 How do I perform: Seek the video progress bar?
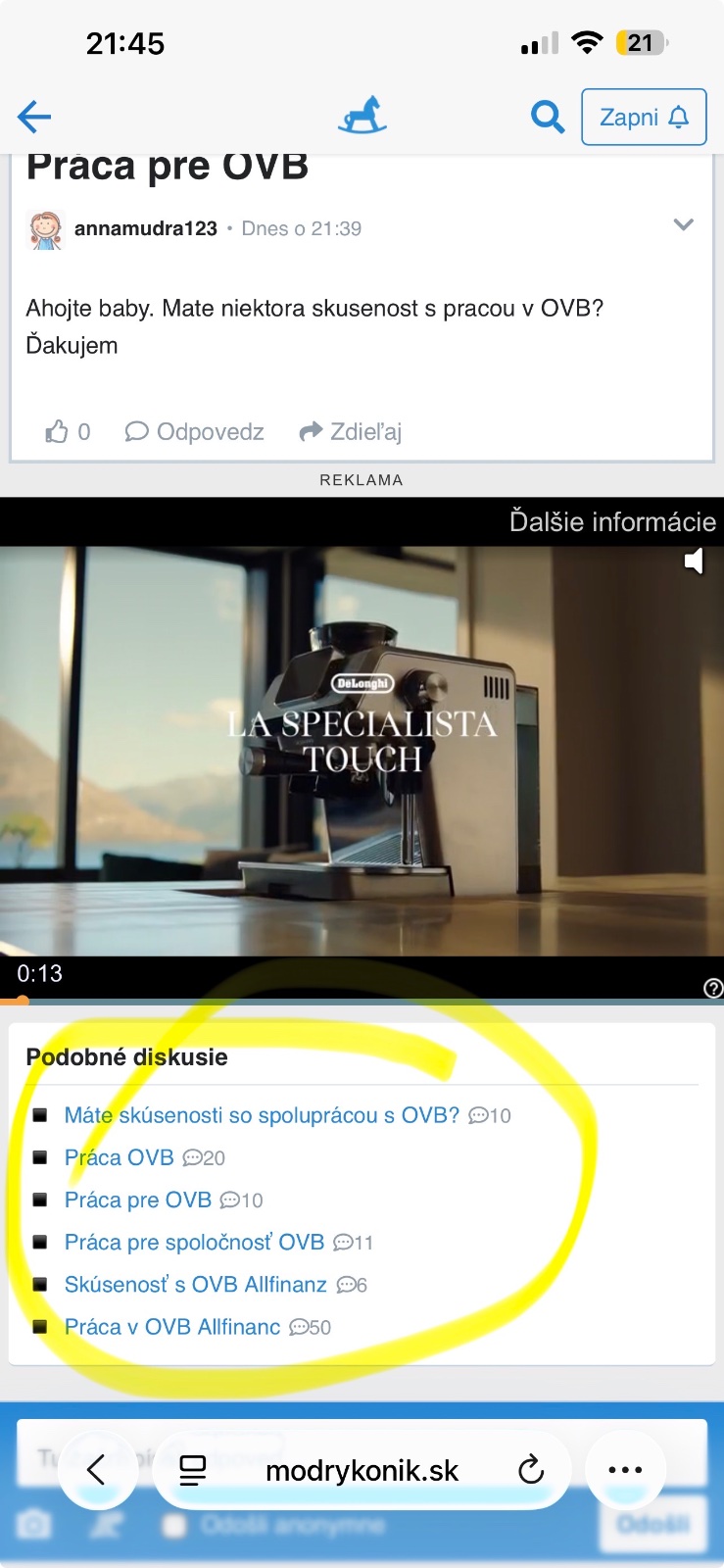pyautogui.click(x=362, y=1002)
